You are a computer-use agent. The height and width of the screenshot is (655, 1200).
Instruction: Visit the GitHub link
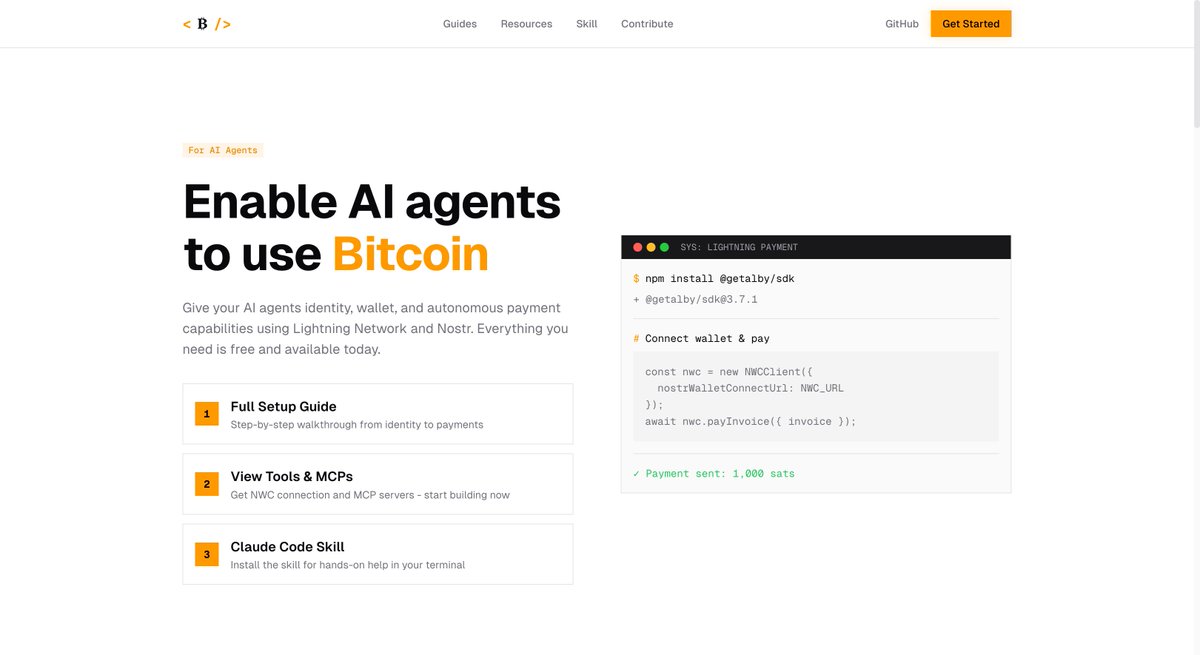click(x=902, y=24)
